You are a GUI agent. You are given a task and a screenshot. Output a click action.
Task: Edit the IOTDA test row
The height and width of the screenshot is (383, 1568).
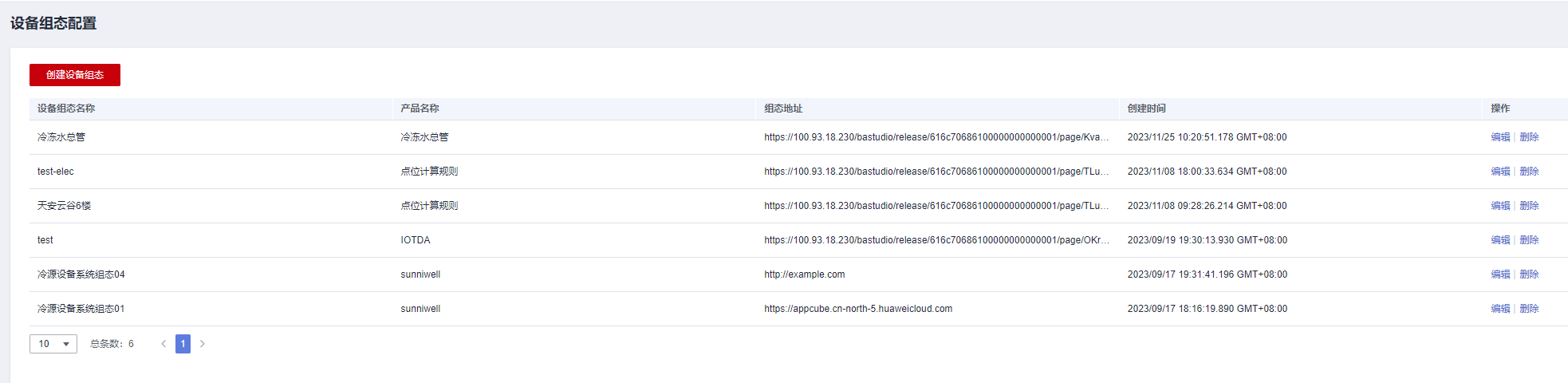1500,240
